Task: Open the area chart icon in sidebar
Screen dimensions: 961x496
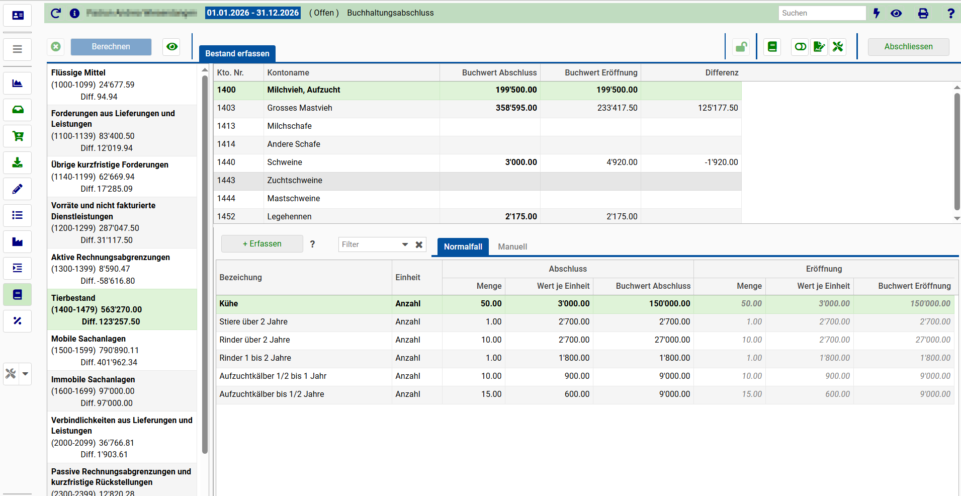Action: (x=17, y=83)
